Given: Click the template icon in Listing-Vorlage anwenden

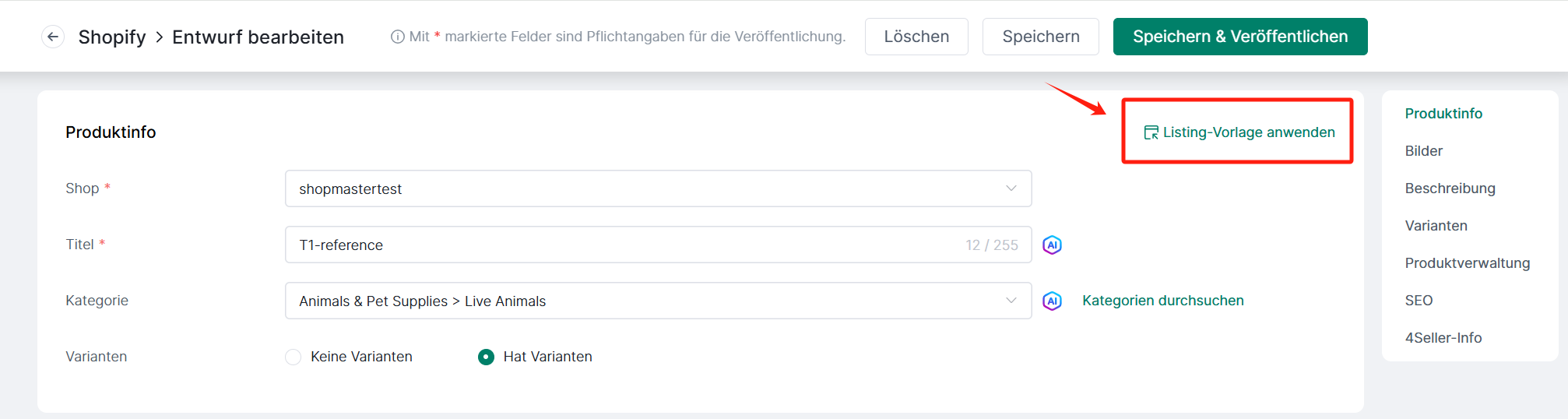Looking at the screenshot, I should coord(1151,132).
